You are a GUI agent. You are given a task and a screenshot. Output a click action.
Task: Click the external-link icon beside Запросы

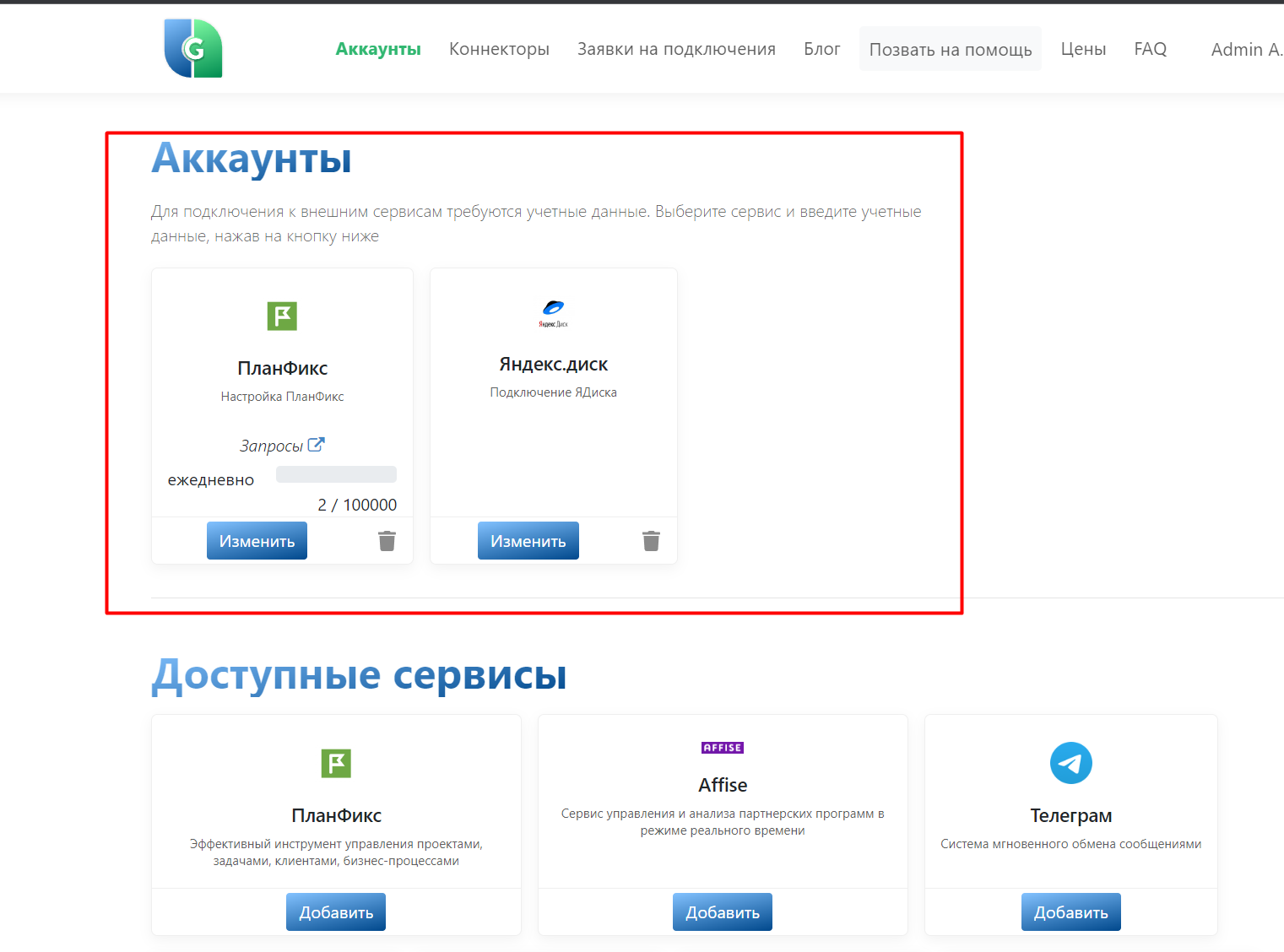click(316, 445)
